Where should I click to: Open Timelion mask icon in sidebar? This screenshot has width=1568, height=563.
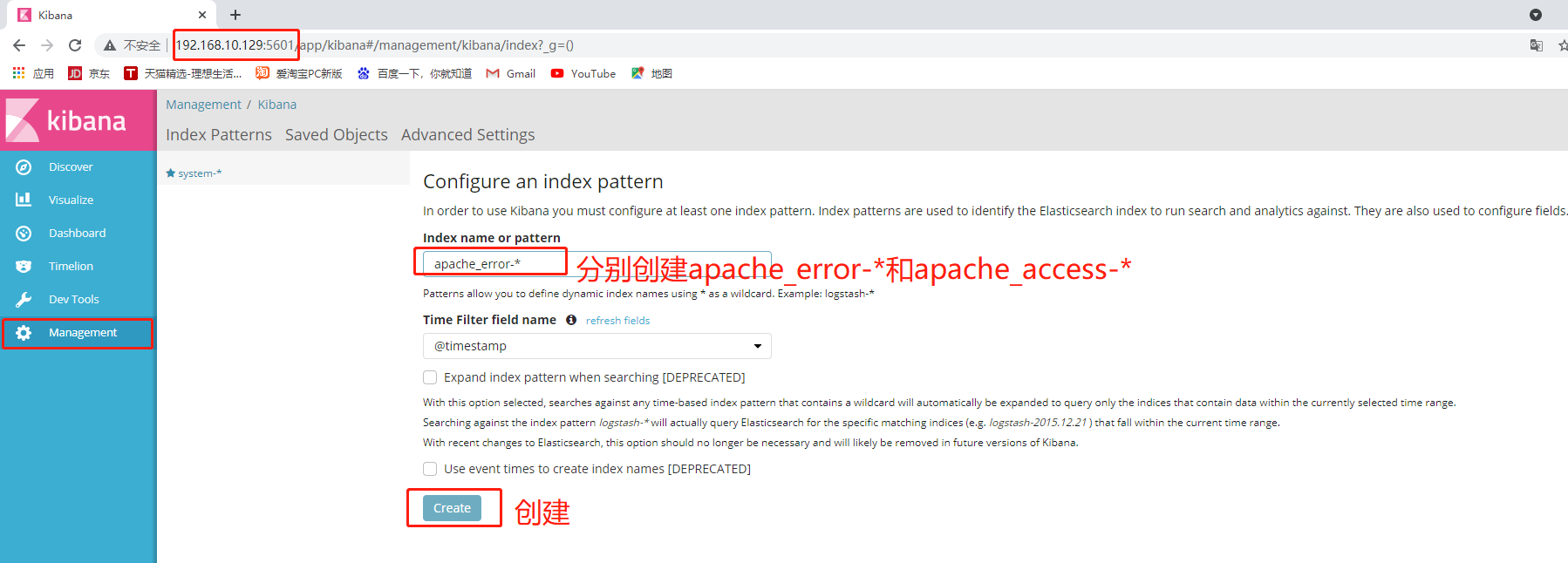[24, 267]
